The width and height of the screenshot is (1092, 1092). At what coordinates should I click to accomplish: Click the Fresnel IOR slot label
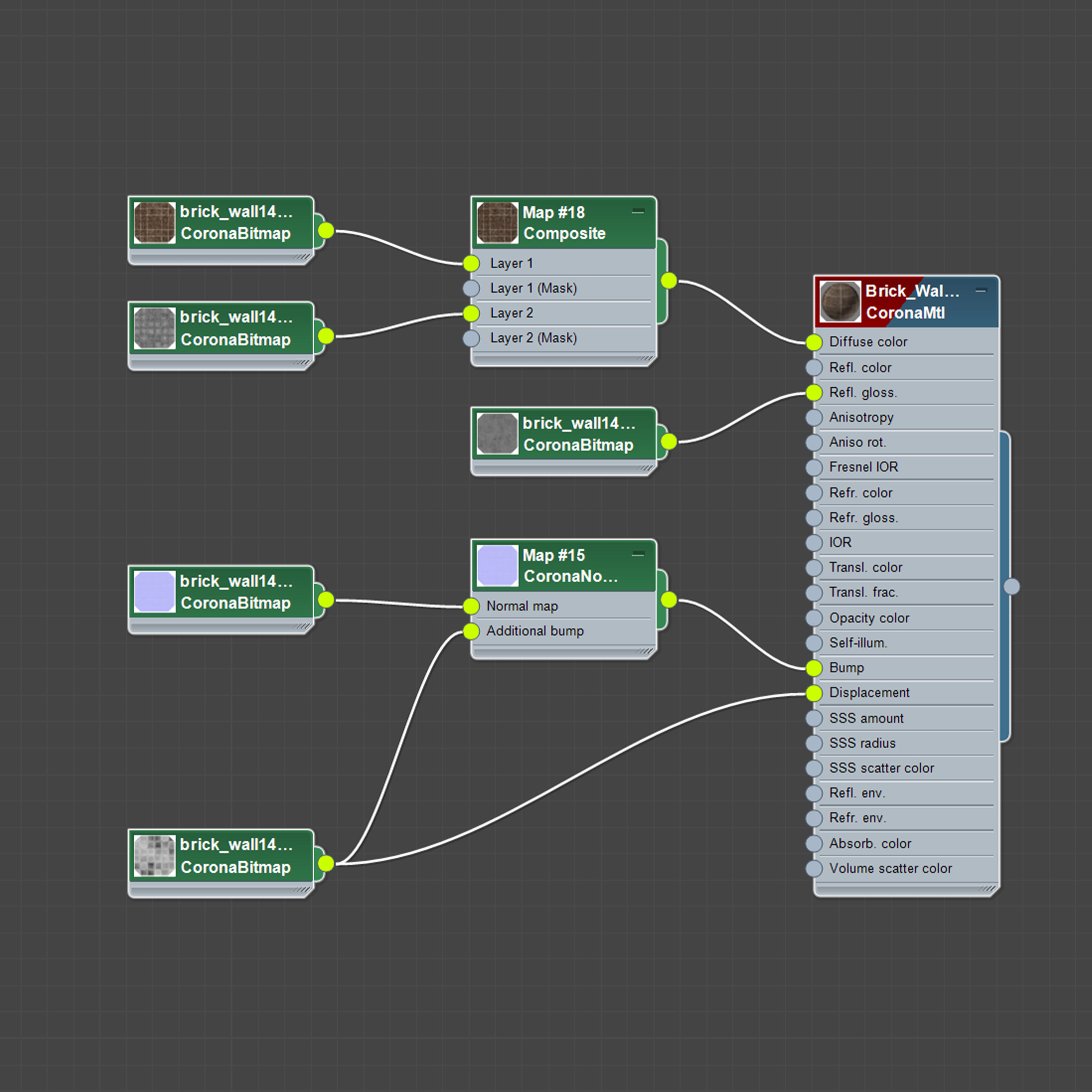(x=863, y=467)
